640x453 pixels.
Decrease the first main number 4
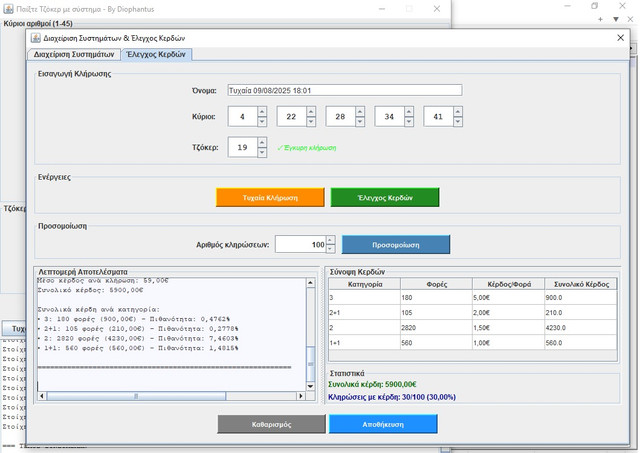pos(262,122)
